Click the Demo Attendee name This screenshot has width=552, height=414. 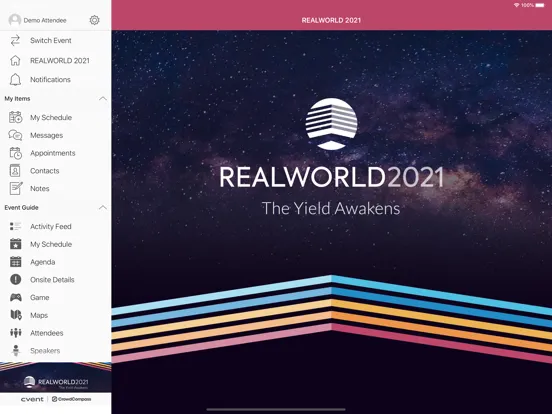45,20
